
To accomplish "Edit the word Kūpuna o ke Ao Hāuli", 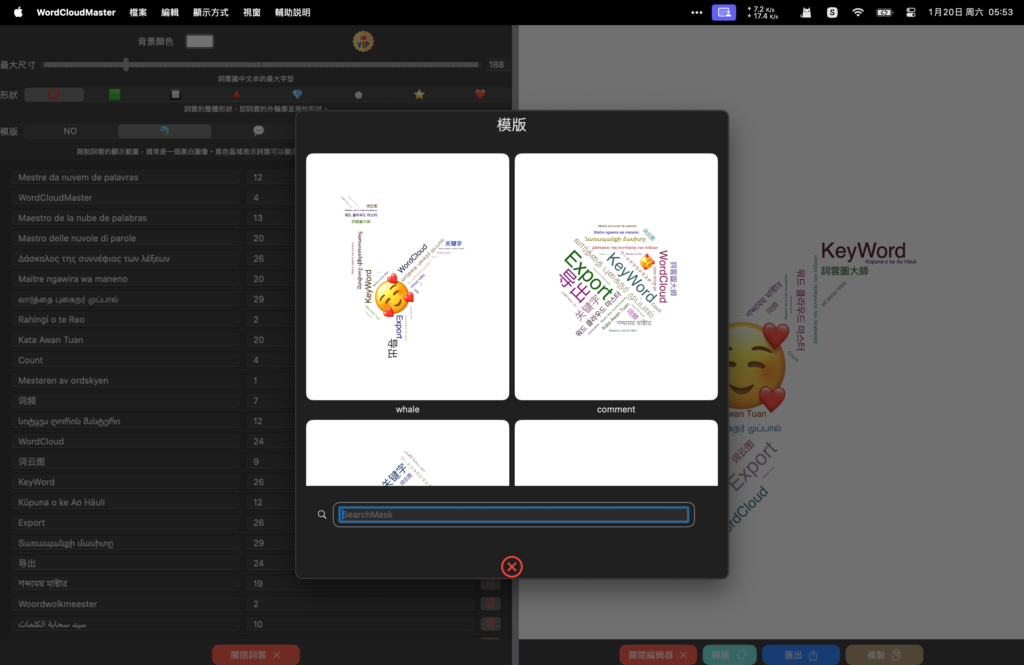I will (125, 502).
